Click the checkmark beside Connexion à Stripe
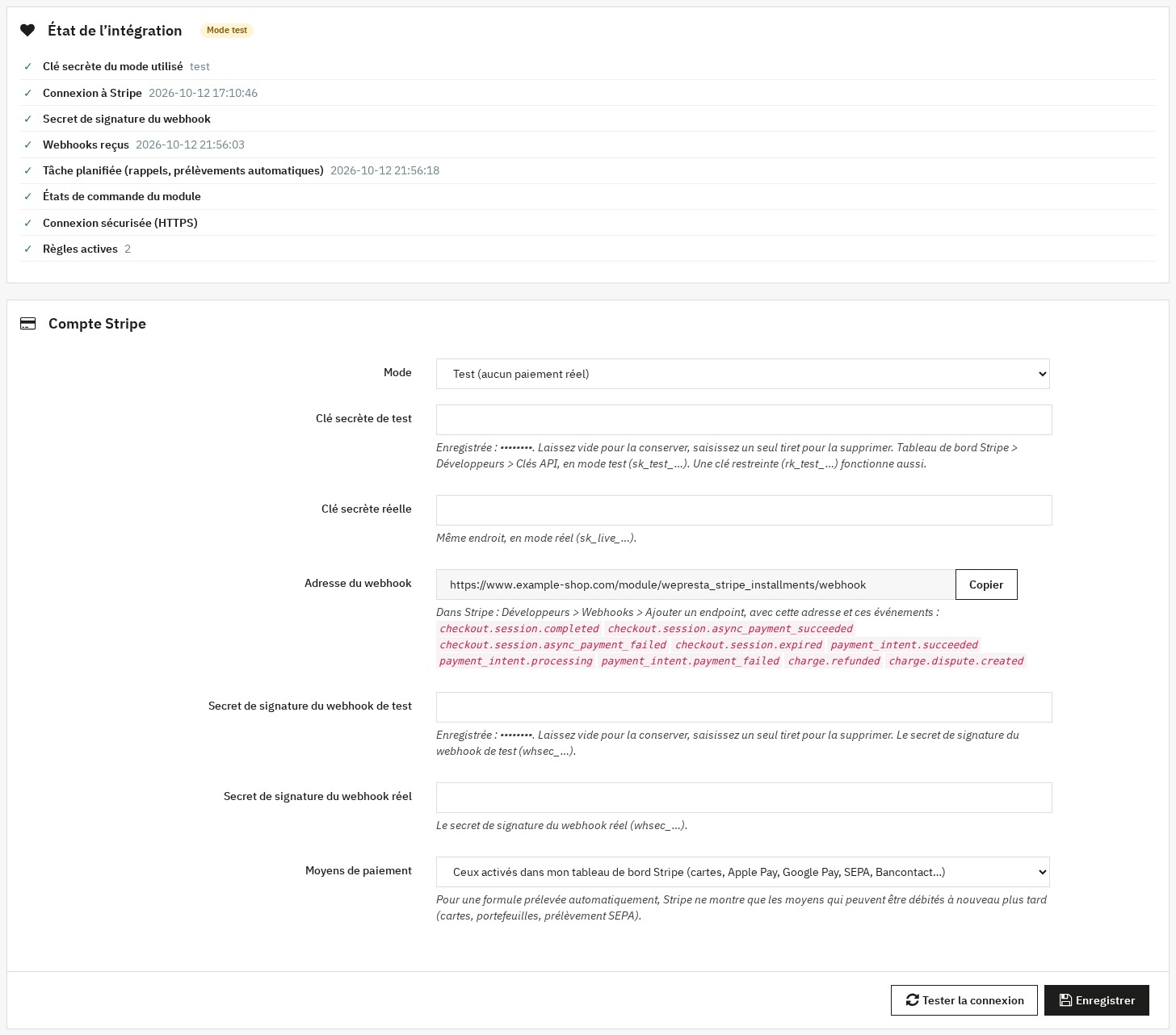 click(28, 93)
